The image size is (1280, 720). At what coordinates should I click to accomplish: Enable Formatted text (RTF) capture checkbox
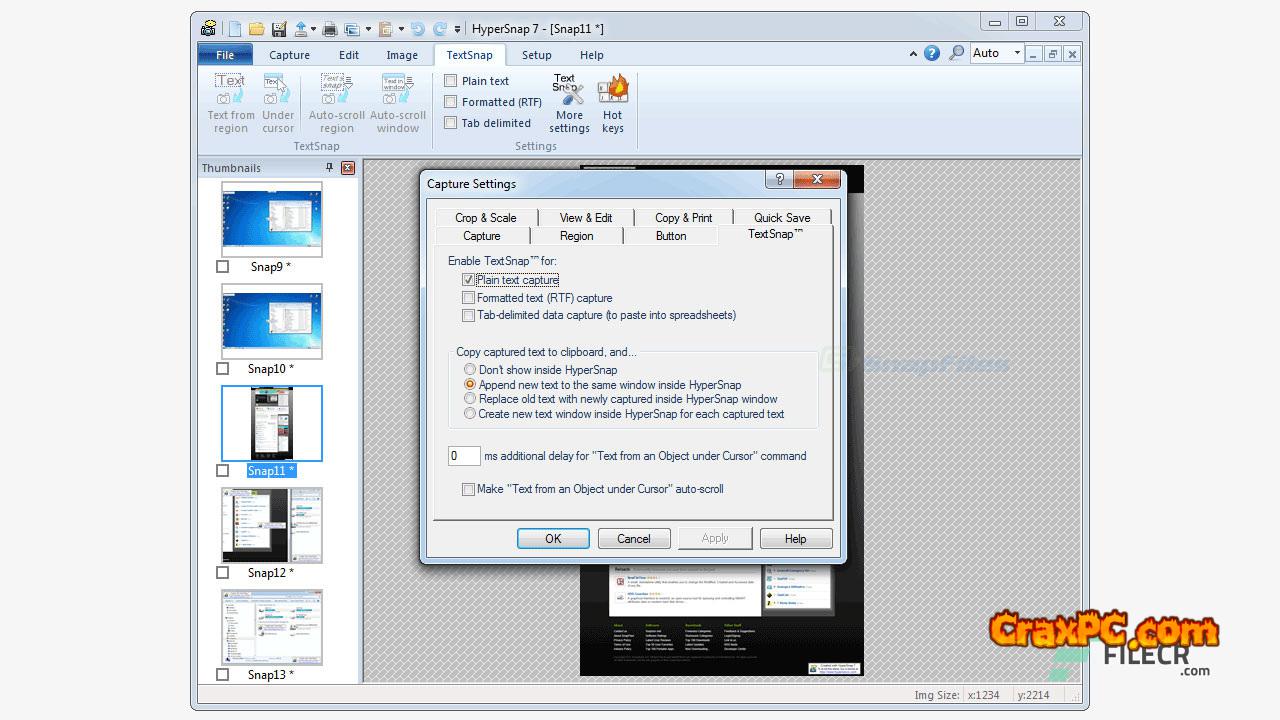pos(468,298)
